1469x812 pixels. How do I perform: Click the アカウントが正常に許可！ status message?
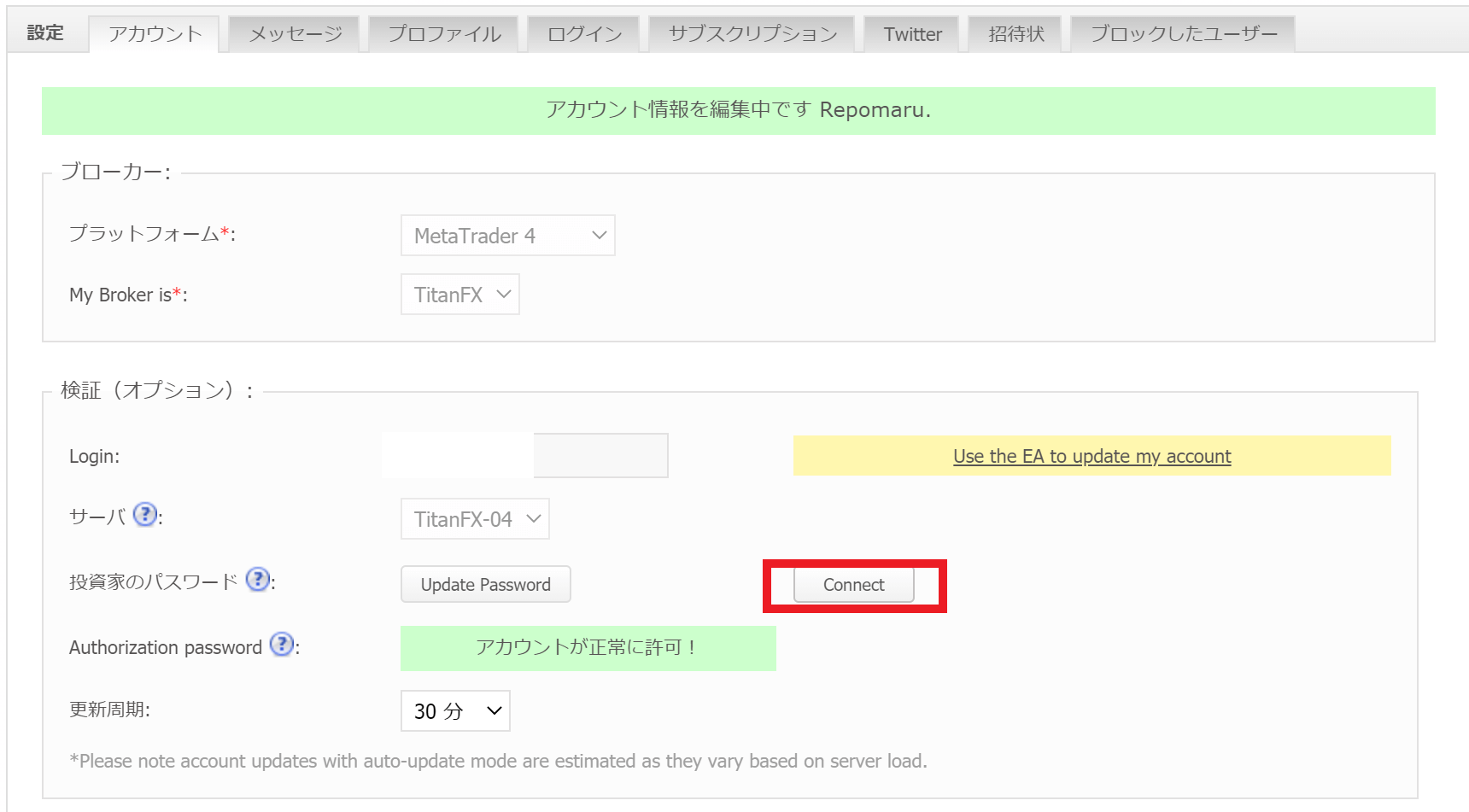588,648
